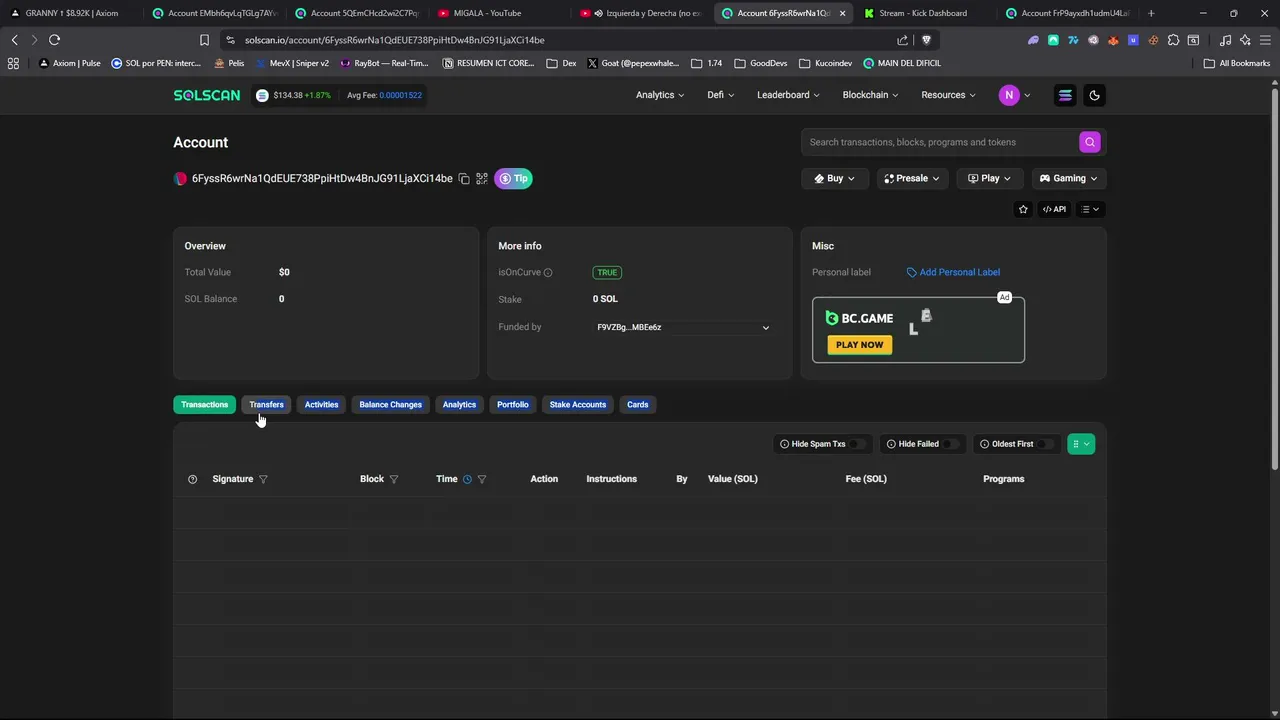Open the browser extensions puzzle icon
Screen dimensions: 1280x720
coord(1173,40)
